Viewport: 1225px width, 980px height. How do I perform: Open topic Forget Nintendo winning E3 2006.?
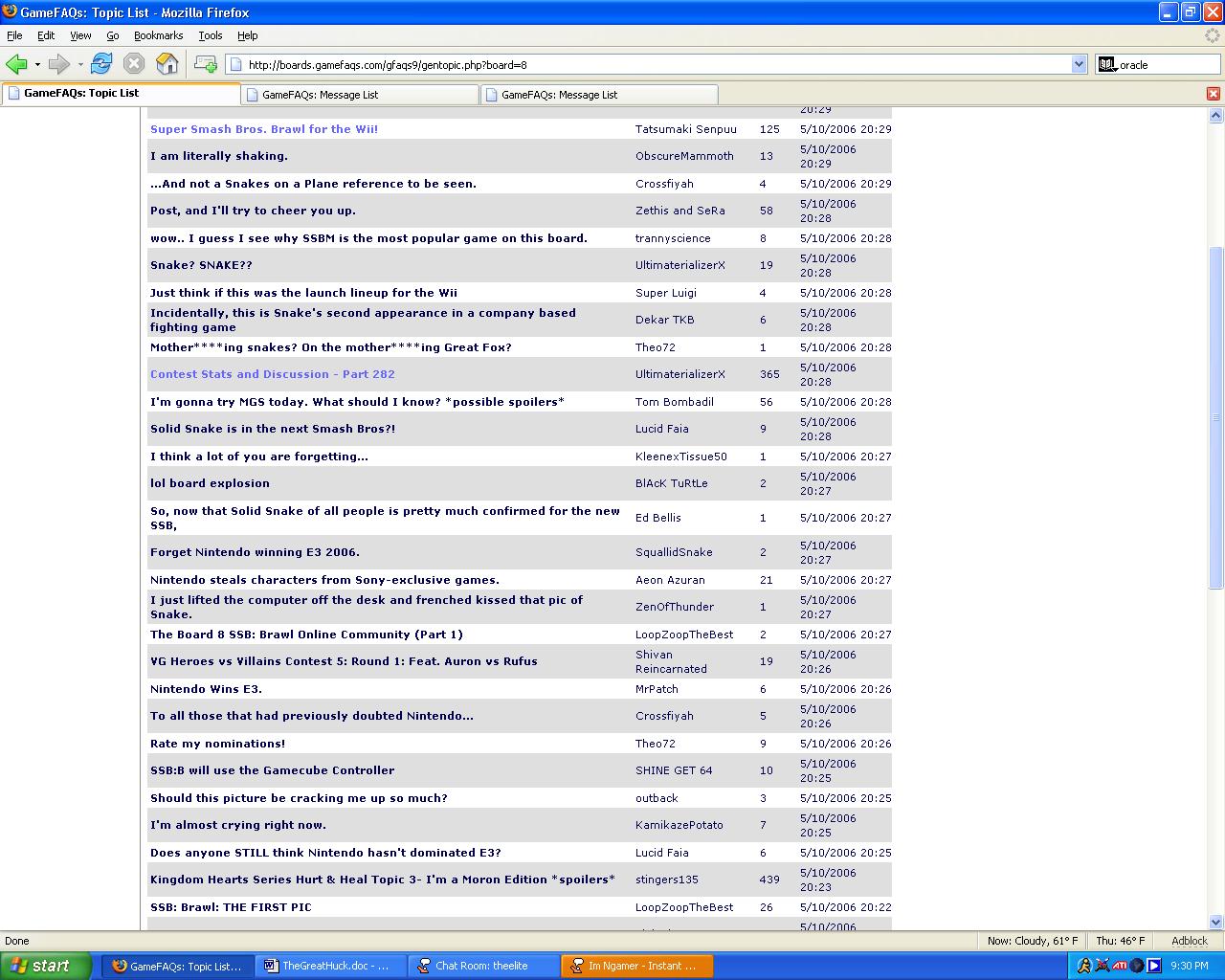coord(255,552)
